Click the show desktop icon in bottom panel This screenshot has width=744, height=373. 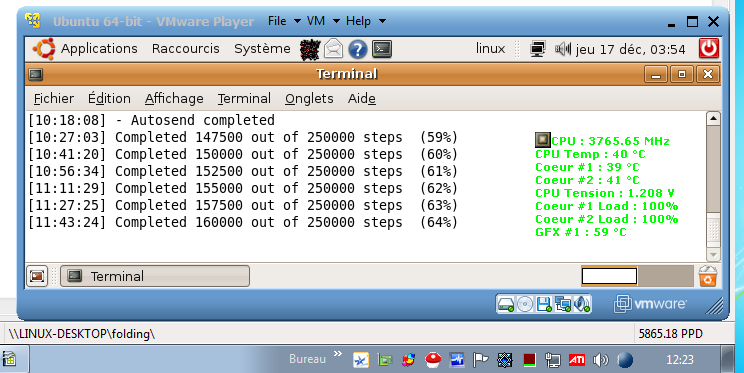(x=37, y=276)
